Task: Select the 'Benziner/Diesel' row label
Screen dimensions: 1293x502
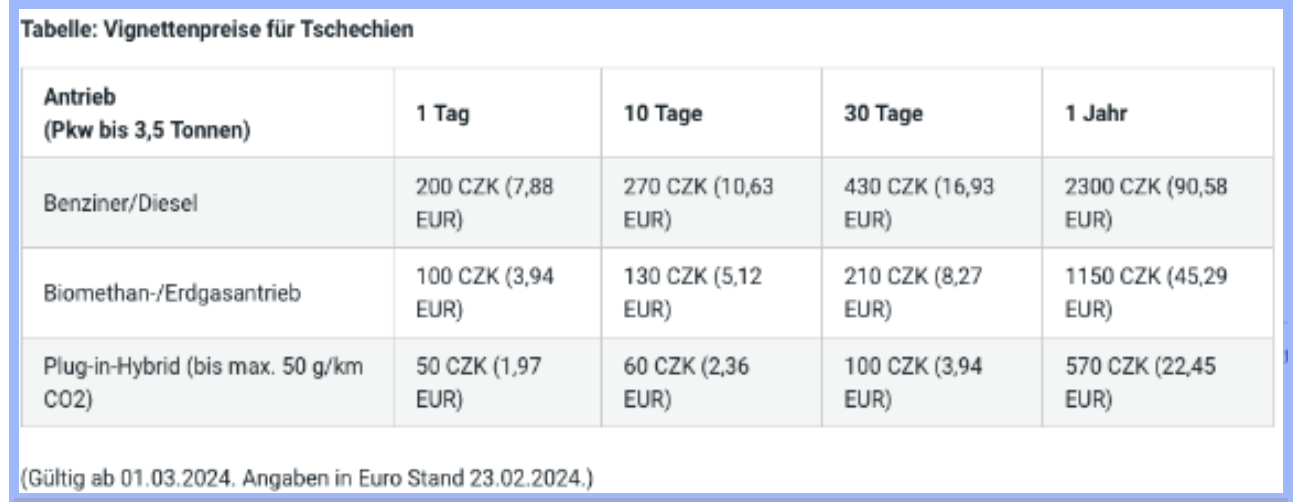Action: click(x=209, y=203)
